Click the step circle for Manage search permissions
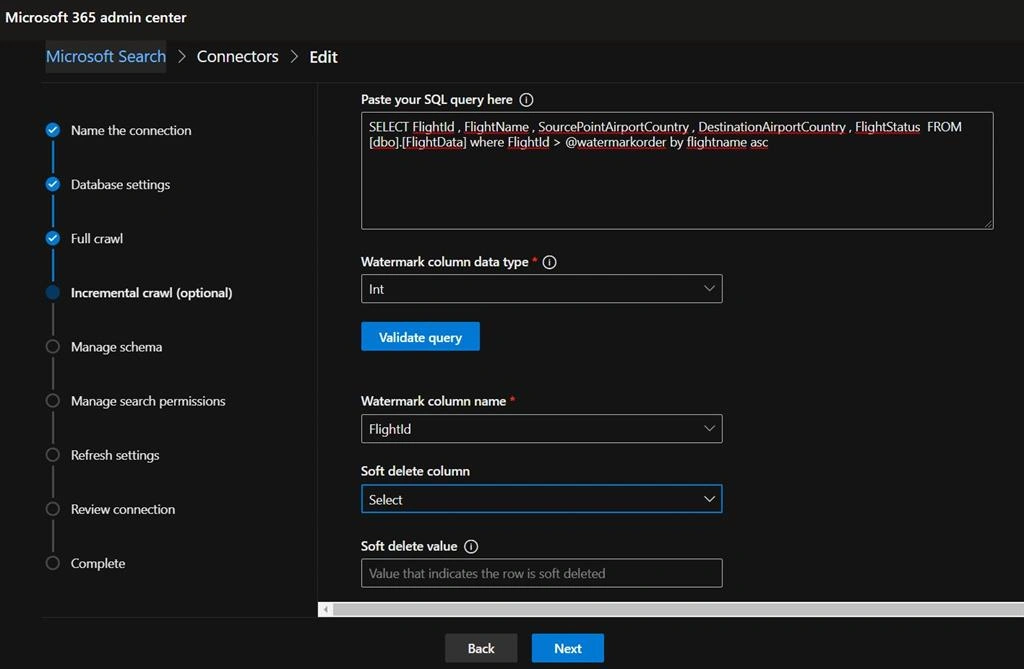Viewport: 1024px width, 669px height. tap(53, 401)
